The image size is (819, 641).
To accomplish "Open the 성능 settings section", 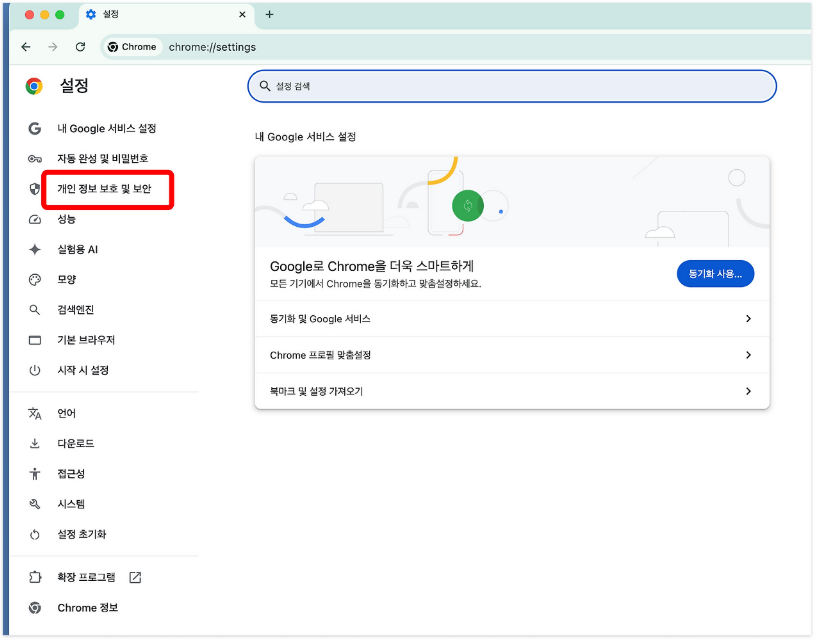I will 66,219.
